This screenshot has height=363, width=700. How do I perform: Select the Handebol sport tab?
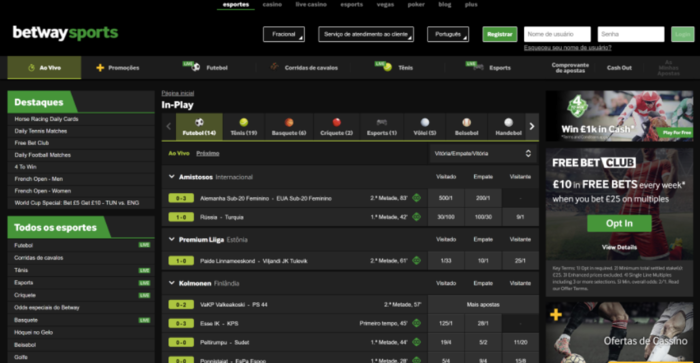(508, 126)
